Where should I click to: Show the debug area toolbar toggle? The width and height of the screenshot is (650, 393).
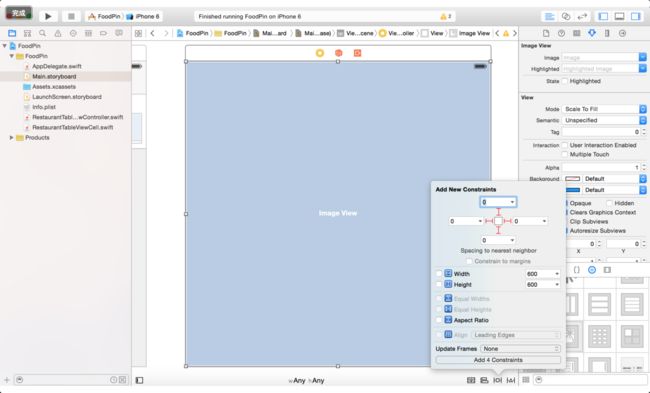[x=619, y=17]
